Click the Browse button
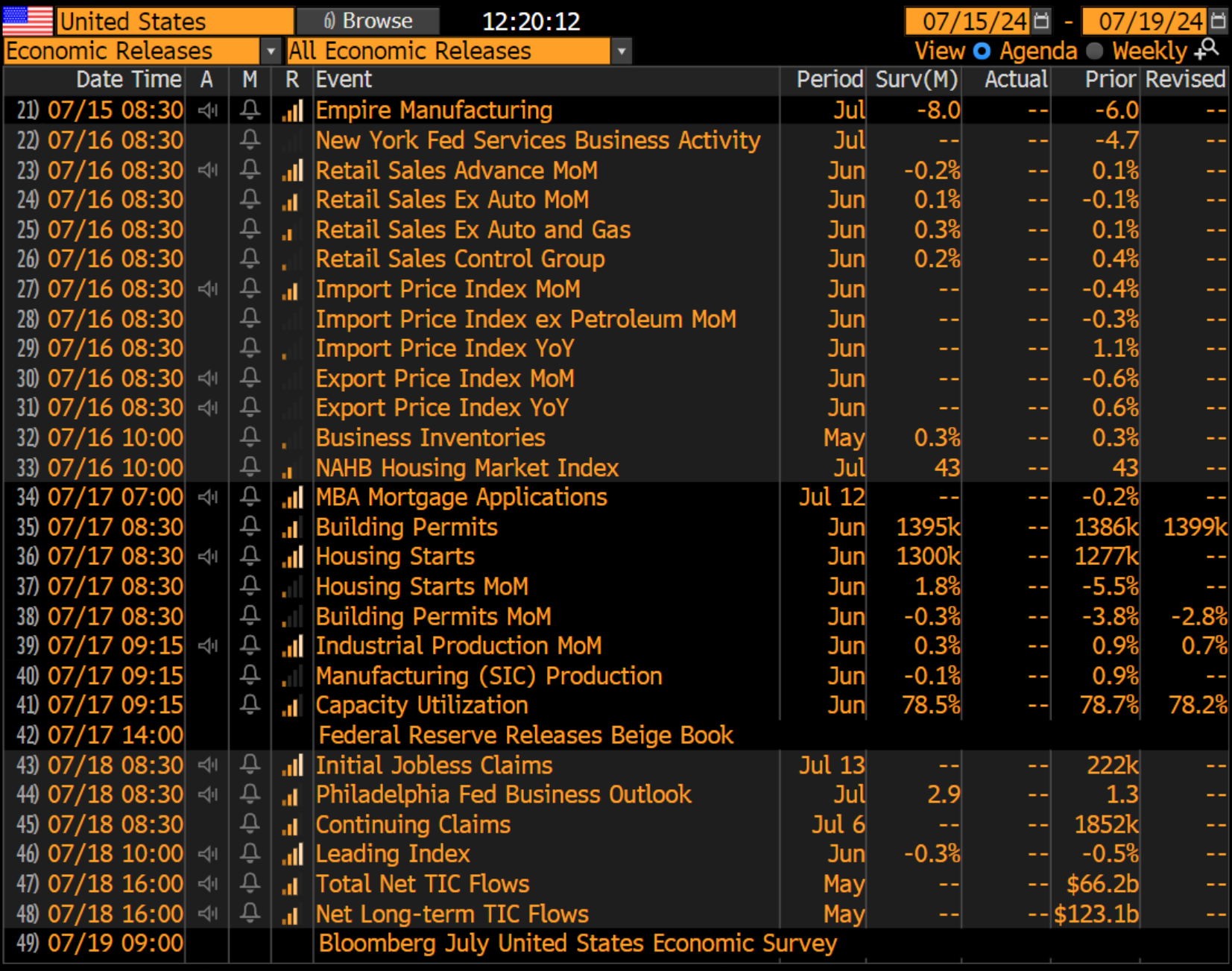This screenshot has height=971, width=1232. 368,21
